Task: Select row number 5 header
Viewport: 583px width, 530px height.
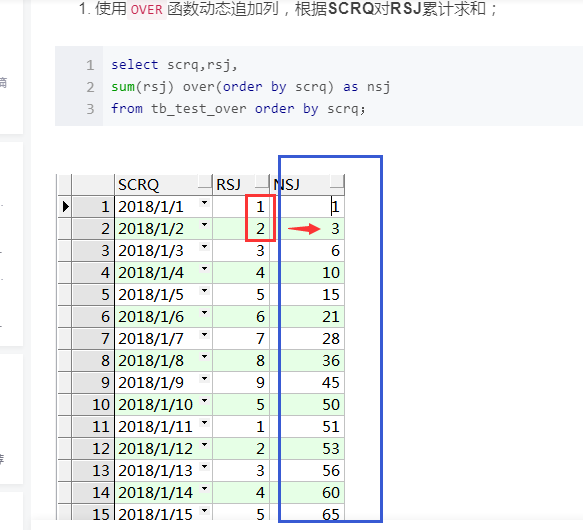Action: click(93, 295)
